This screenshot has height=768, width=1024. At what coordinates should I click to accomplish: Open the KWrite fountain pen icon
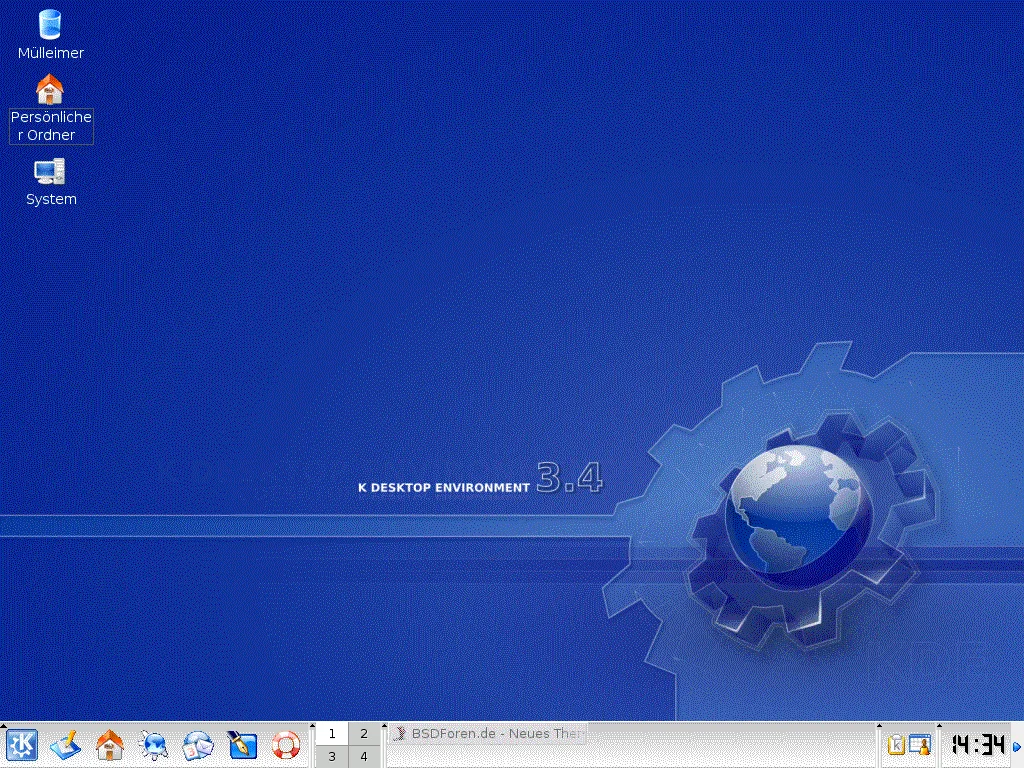(x=242, y=745)
